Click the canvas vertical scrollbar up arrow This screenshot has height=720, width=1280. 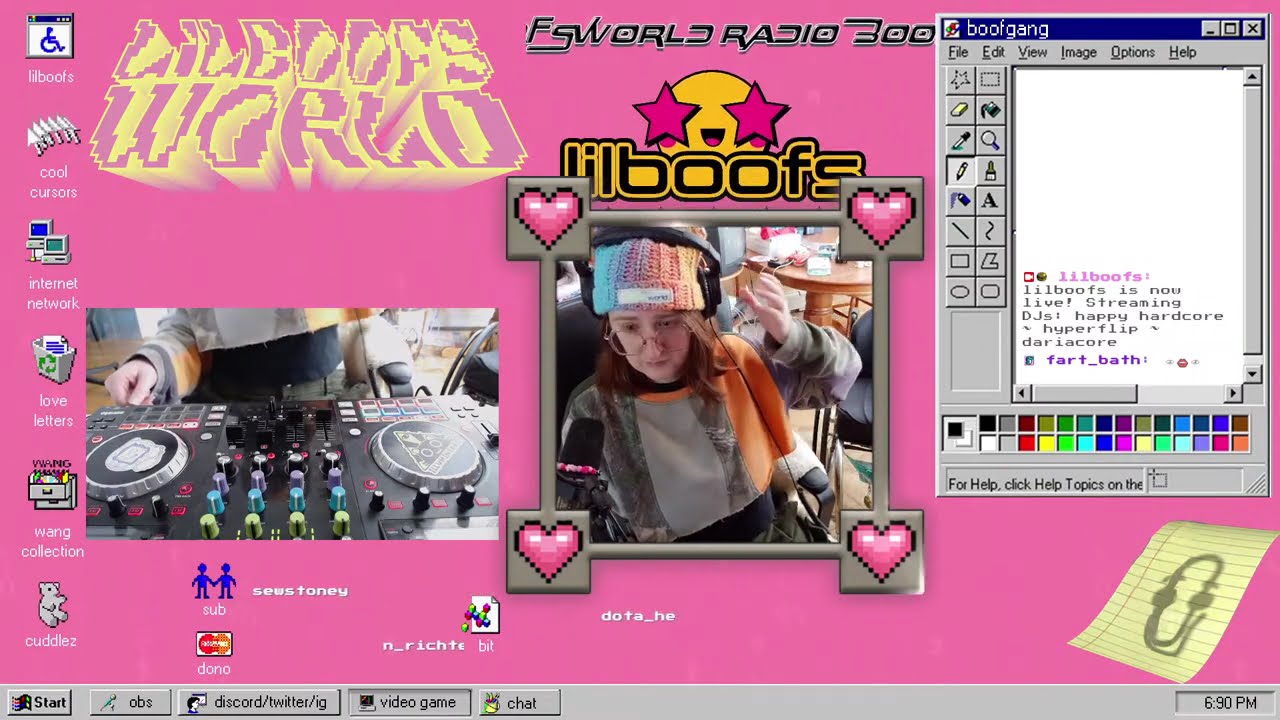(1253, 77)
